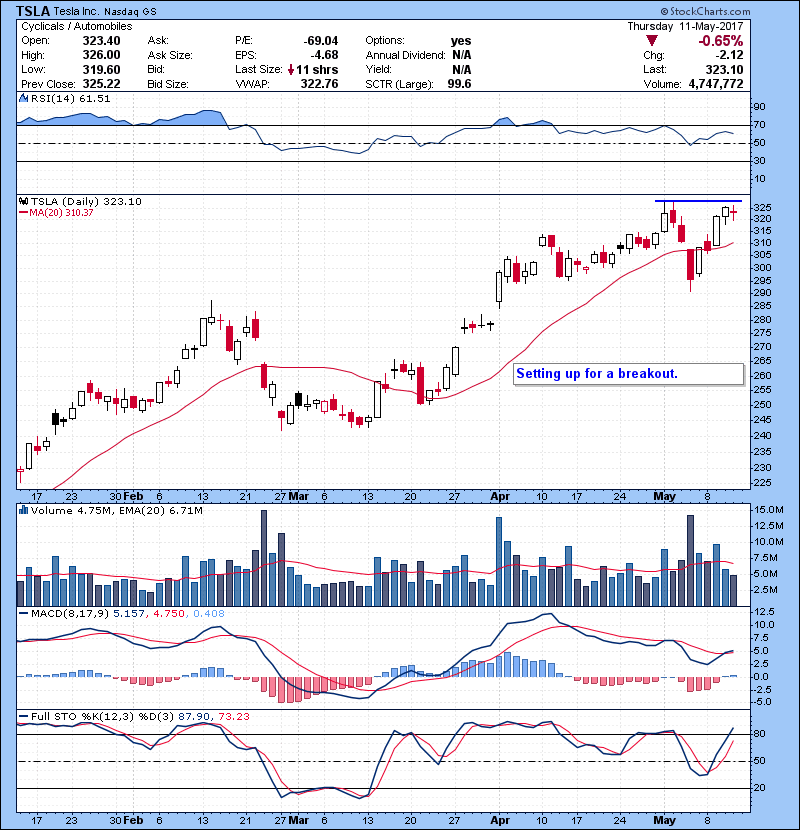This screenshot has height=830, width=800.
Task: Click the 90 level label on the RSI axis
Action: 759,107
